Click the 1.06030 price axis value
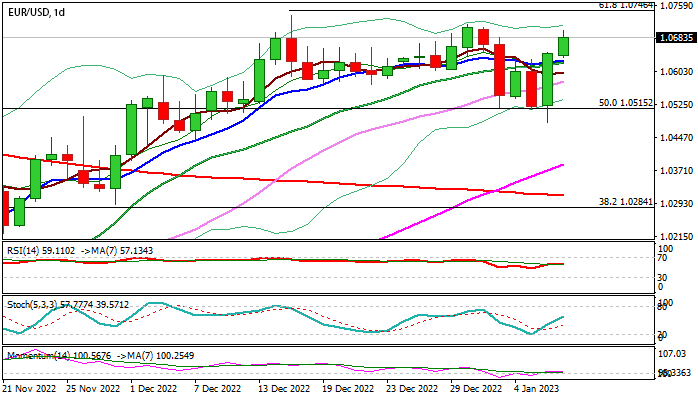This screenshot has width=698, height=398. (676, 71)
